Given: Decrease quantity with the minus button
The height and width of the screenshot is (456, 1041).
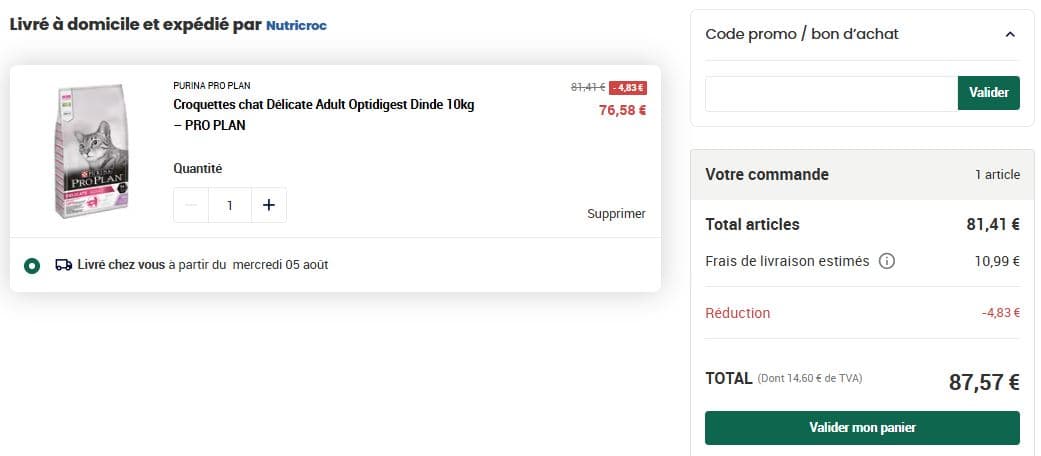Looking at the screenshot, I should coord(191,205).
